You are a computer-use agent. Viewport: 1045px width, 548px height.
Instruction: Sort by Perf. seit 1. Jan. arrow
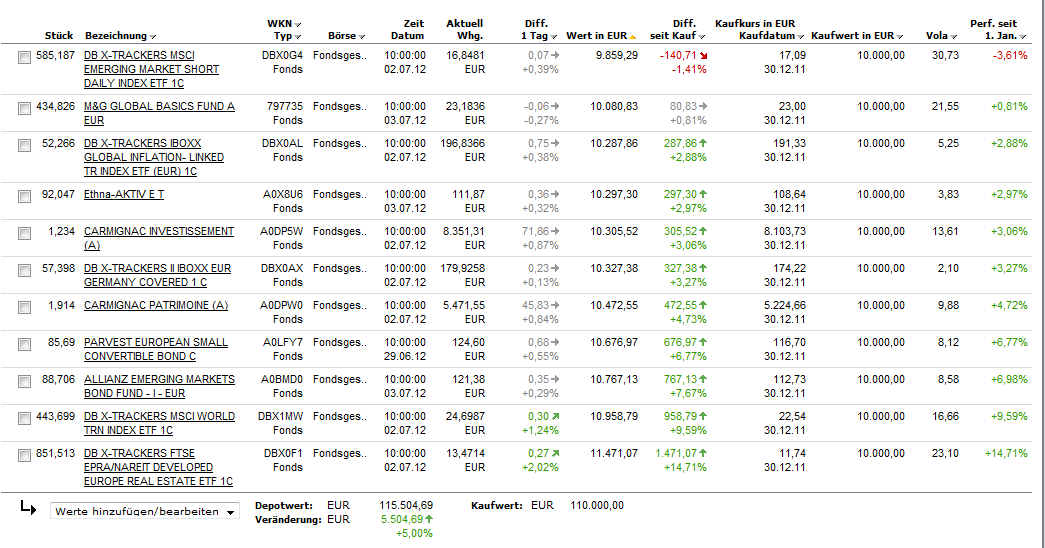1024,37
